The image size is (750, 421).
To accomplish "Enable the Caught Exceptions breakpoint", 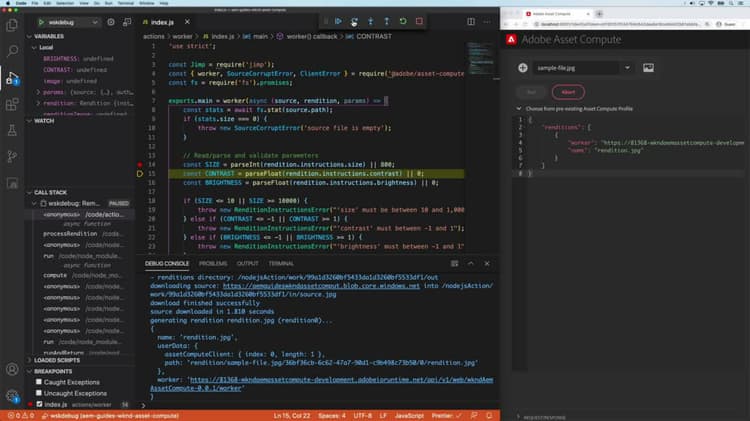I will [x=39, y=382].
